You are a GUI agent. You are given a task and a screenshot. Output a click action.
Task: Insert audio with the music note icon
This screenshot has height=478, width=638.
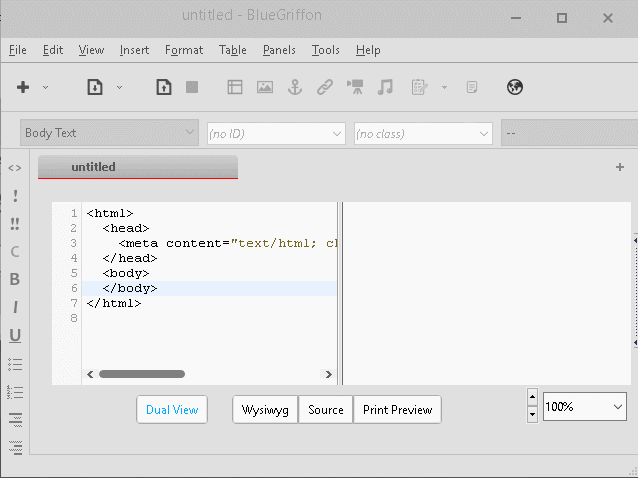pyautogui.click(x=385, y=87)
